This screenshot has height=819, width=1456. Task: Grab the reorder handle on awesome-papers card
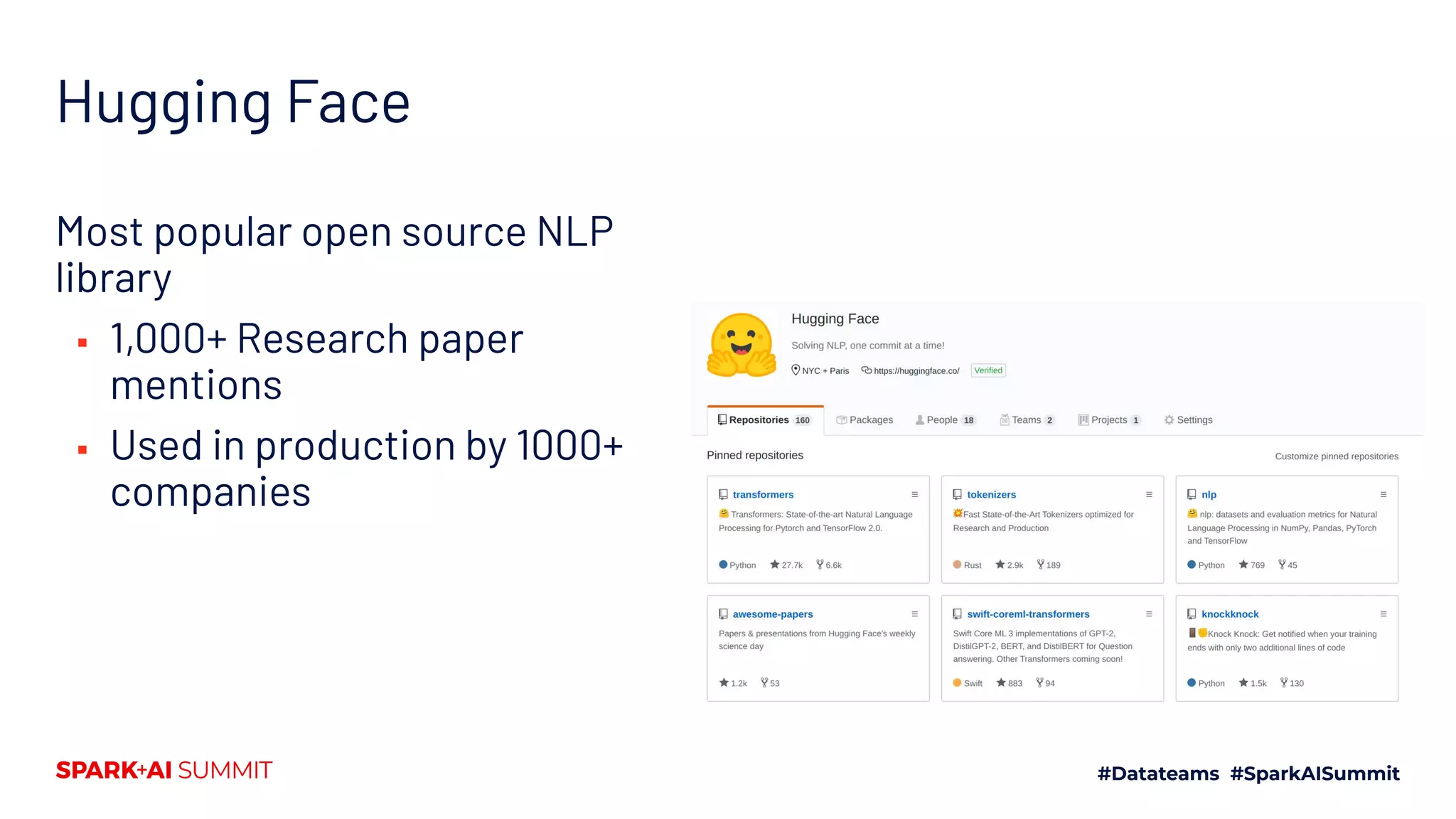point(915,614)
